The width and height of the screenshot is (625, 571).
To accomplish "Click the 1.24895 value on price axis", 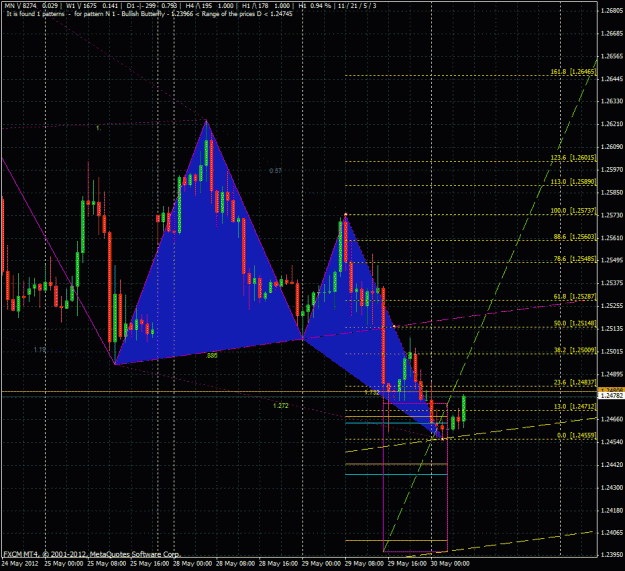I will (x=611, y=374).
